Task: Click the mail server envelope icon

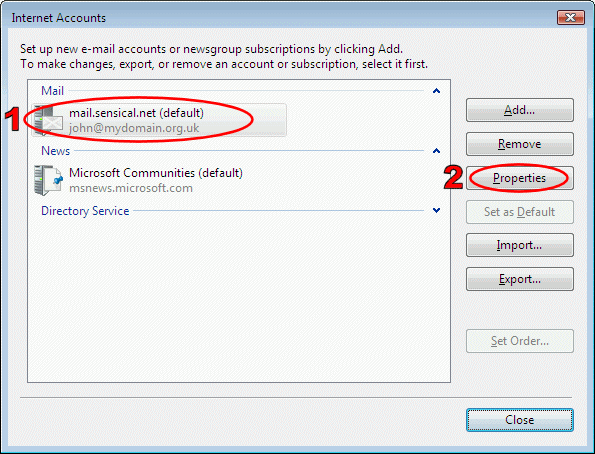Action: click(x=48, y=120)
